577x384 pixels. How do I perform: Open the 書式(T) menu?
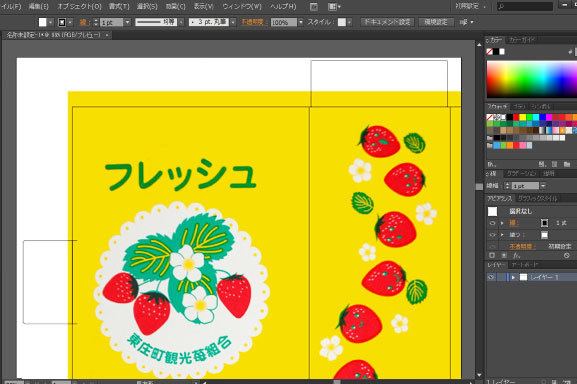[119, 6]
